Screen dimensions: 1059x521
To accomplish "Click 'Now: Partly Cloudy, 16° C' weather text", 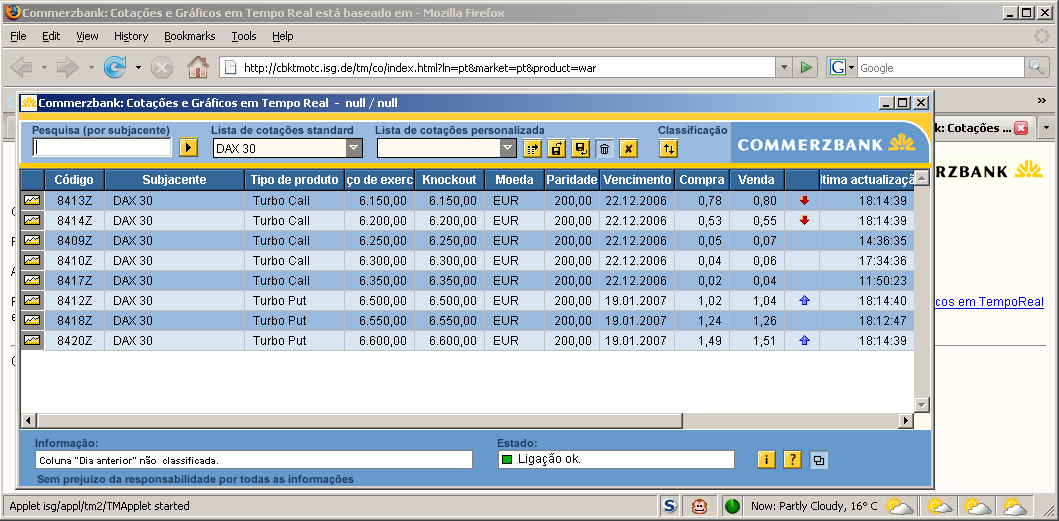I will click(814, 506).
